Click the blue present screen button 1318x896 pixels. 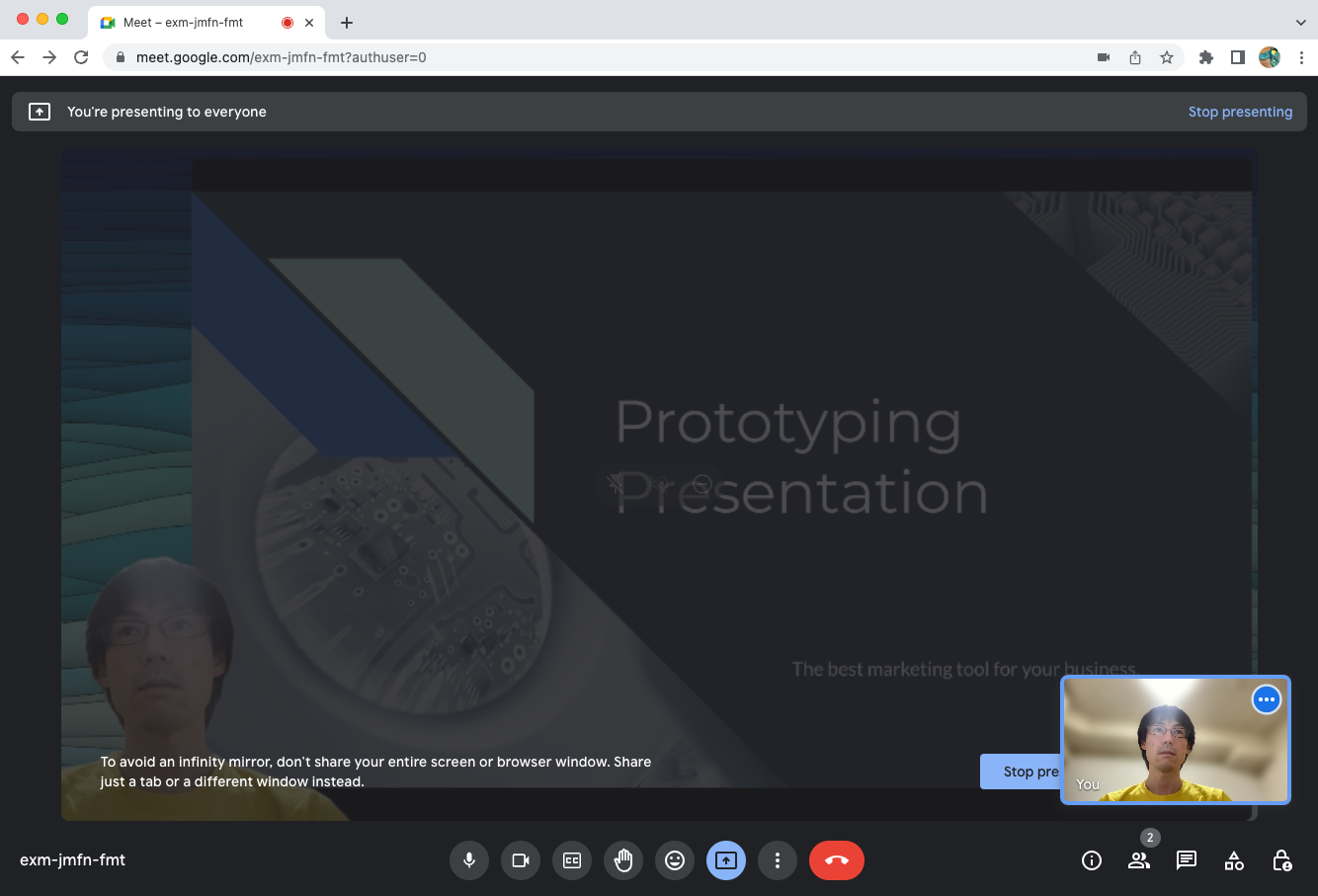726,860
